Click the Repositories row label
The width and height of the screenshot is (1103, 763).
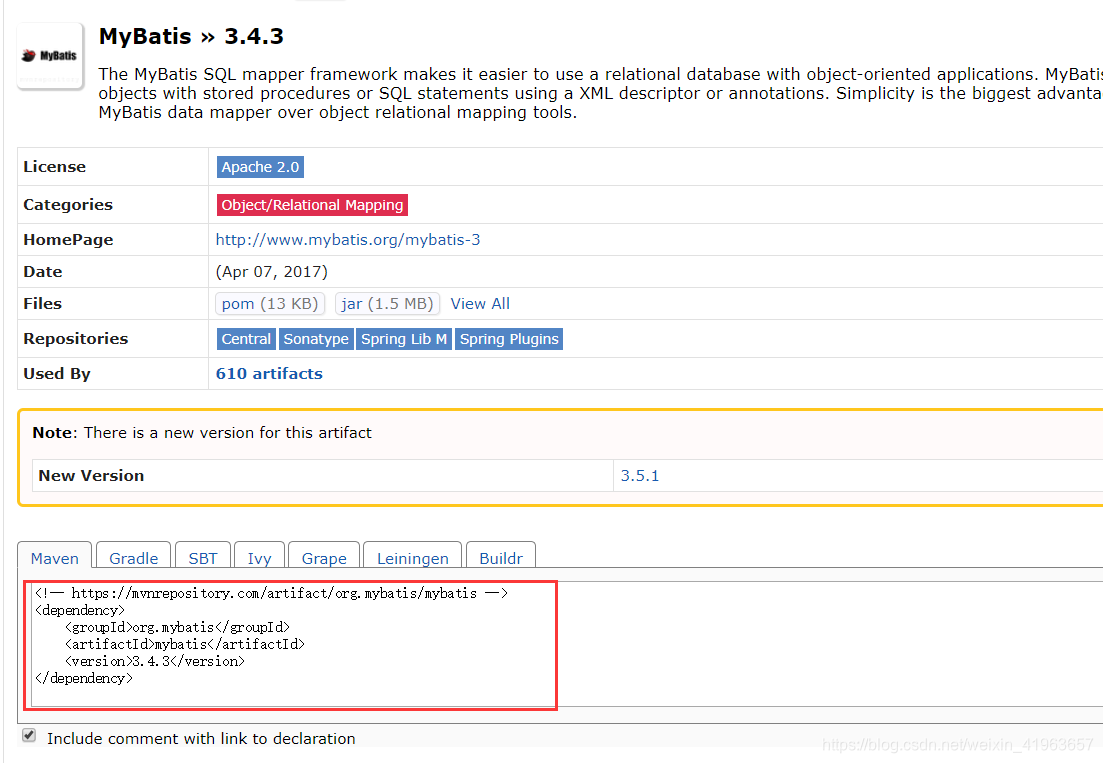[76, 339]
